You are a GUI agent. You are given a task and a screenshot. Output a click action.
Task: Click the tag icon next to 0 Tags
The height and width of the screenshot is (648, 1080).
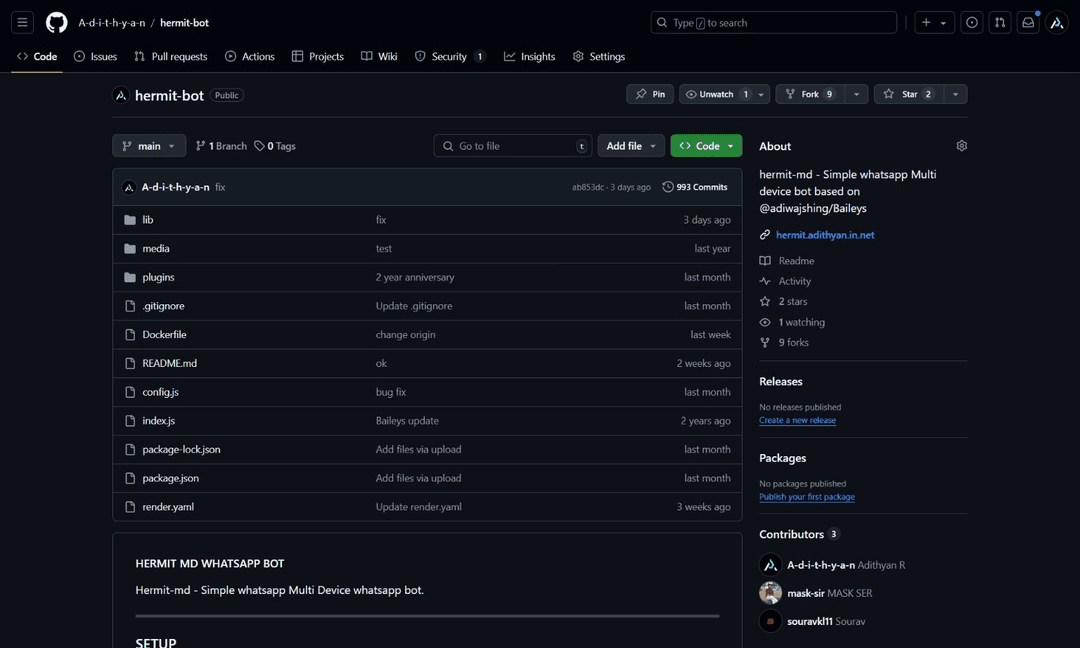[259, 146]
